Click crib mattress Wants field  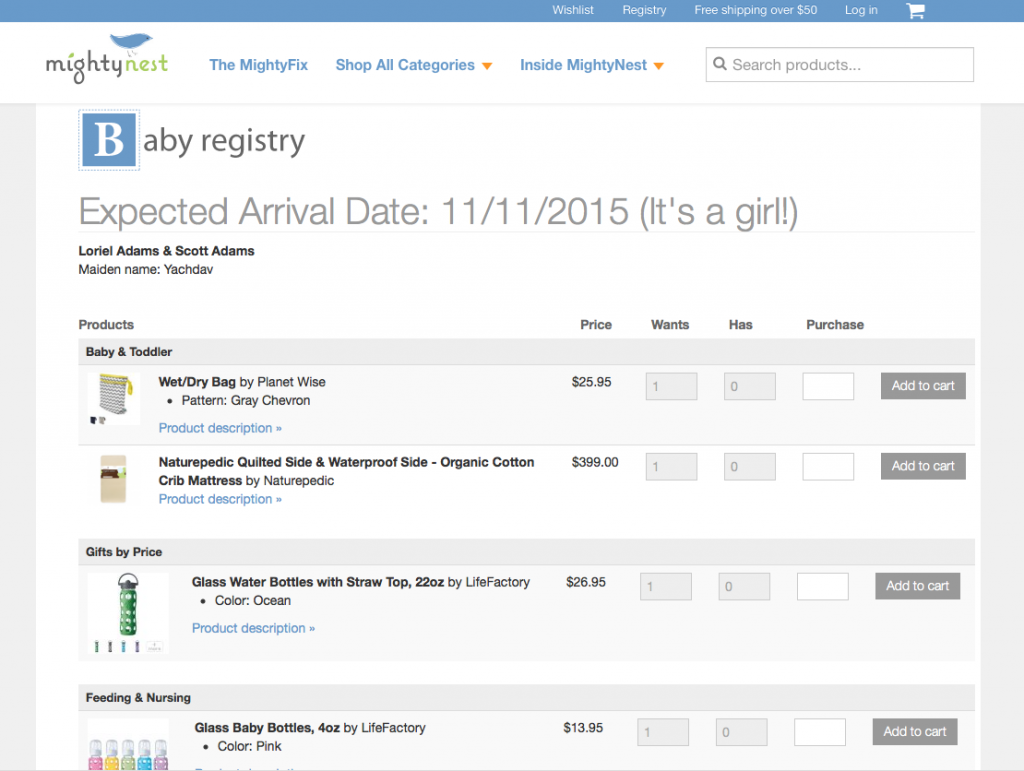671,466
